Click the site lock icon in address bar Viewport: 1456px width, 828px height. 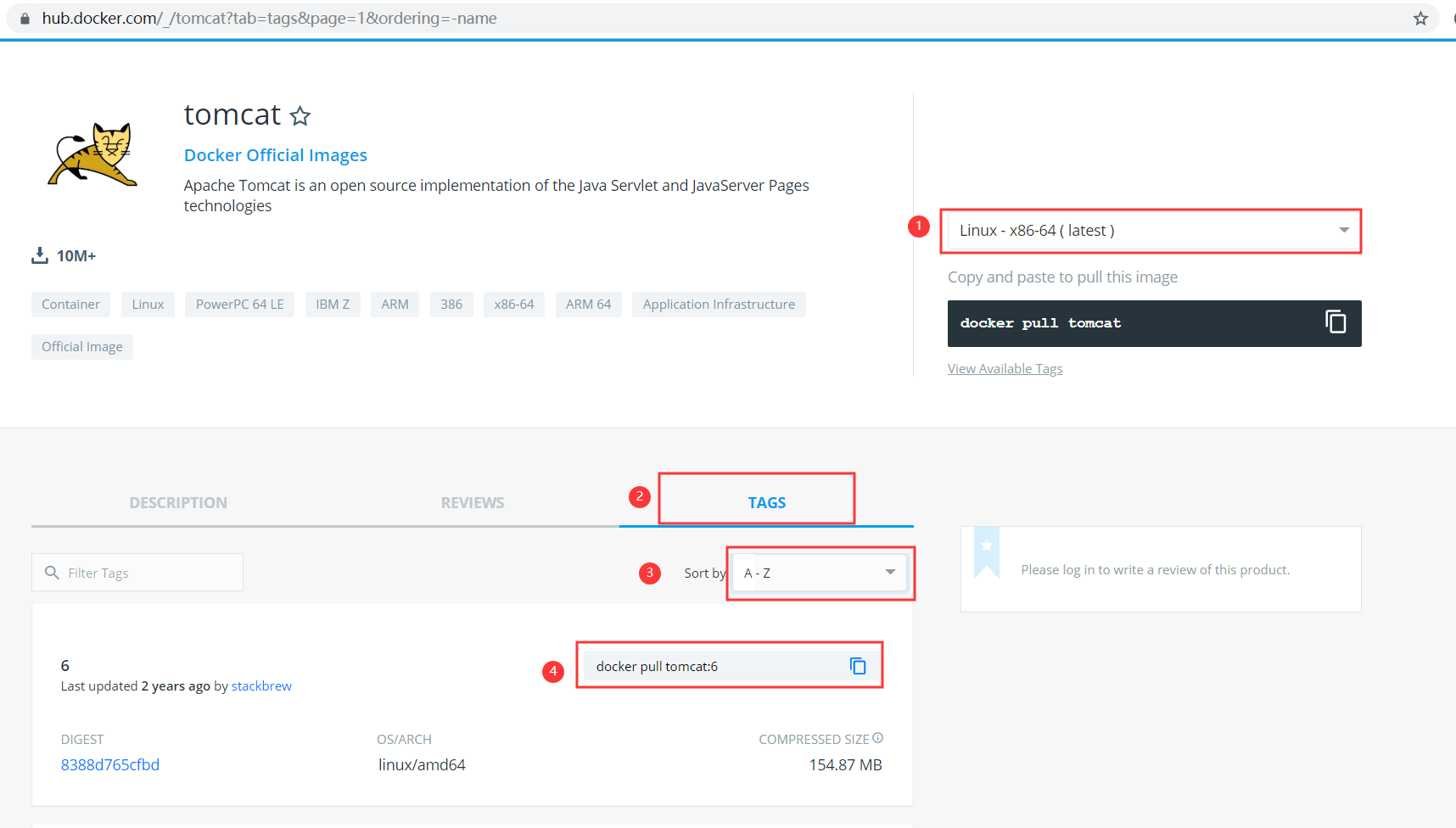coord(25,19)
